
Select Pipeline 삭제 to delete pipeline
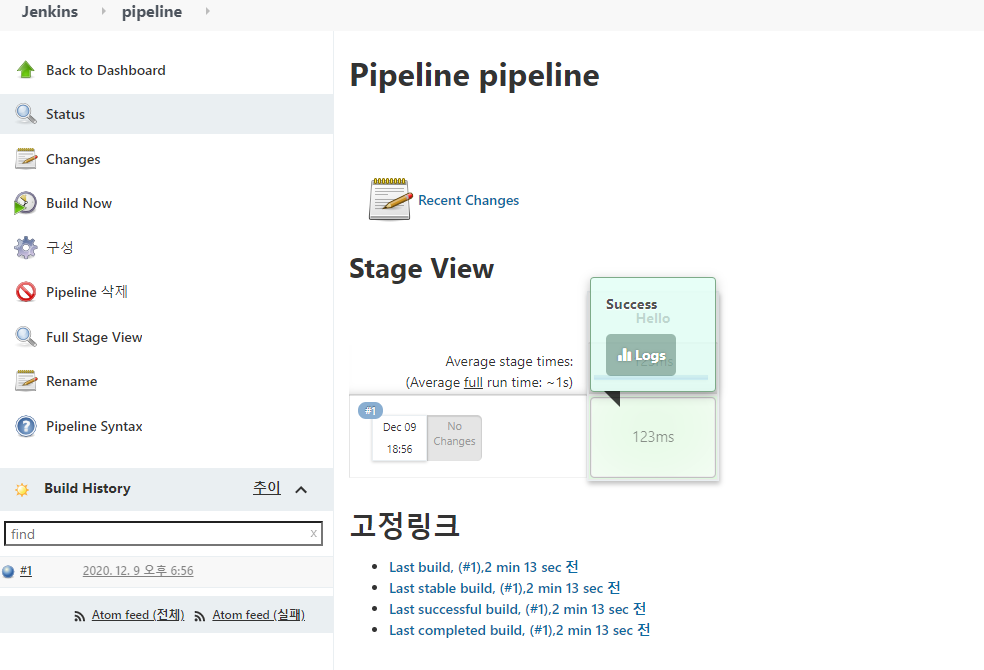[x=87, y=292]
